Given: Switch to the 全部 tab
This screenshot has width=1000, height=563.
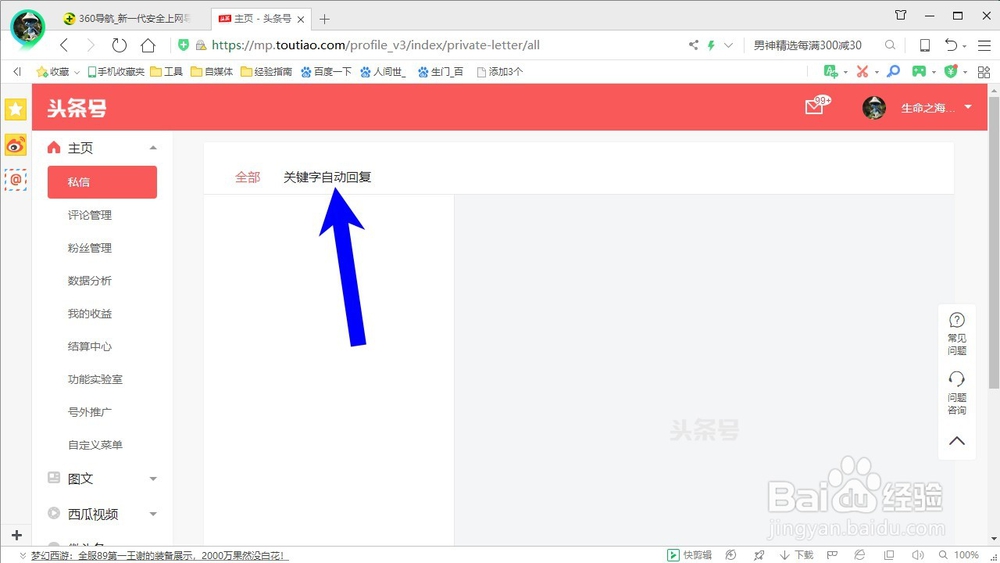Looking at the screenshot, I should (247, 177).
